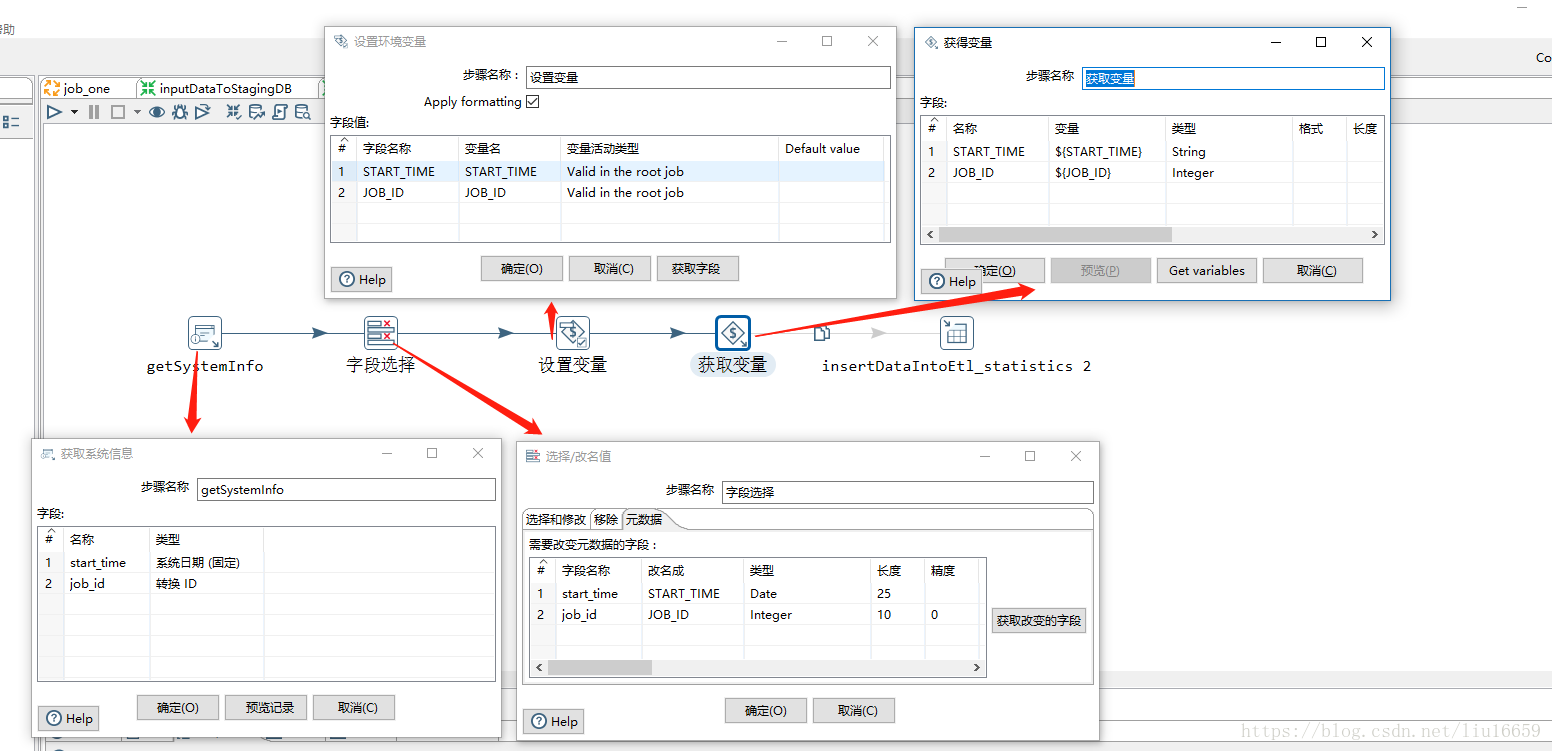The image size is (1552, 751).
Task: Select the 系统日期 (固定) type cell
Action: click(206, 563)
